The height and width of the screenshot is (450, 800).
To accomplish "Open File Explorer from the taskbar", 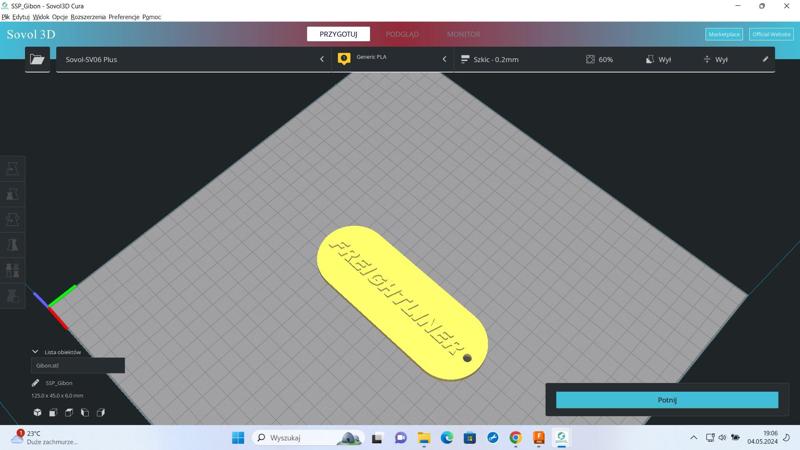I will coord(423,438).
